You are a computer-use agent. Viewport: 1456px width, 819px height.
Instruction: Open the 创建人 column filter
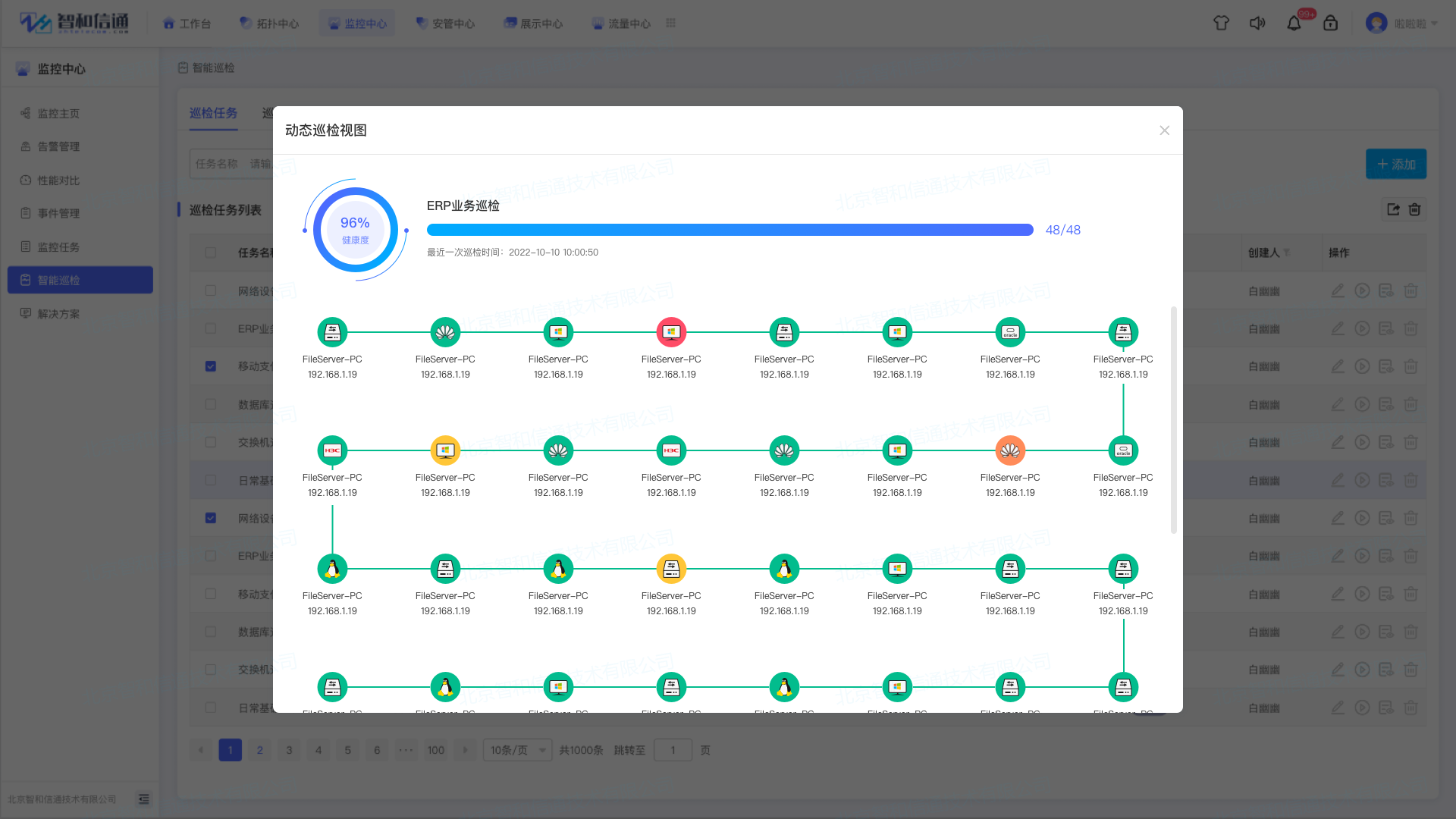click(x=1287, y=253)
